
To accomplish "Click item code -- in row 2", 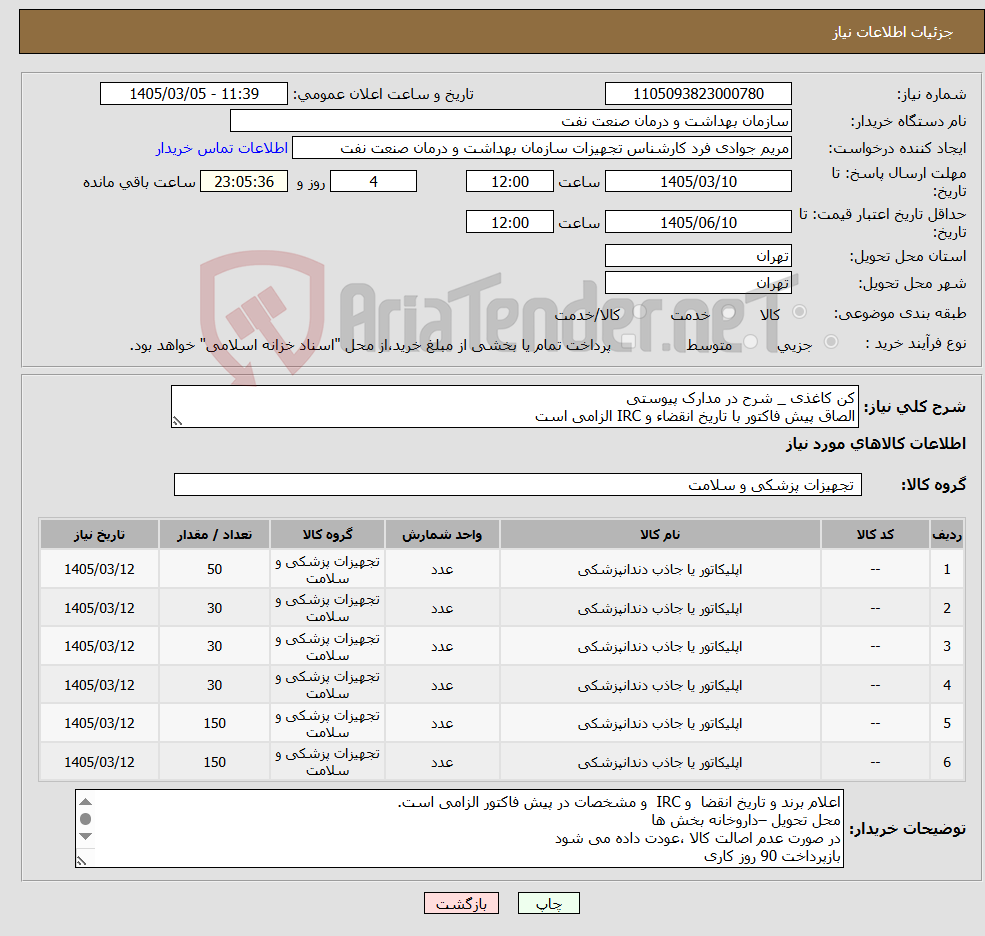I will (875, 608).
